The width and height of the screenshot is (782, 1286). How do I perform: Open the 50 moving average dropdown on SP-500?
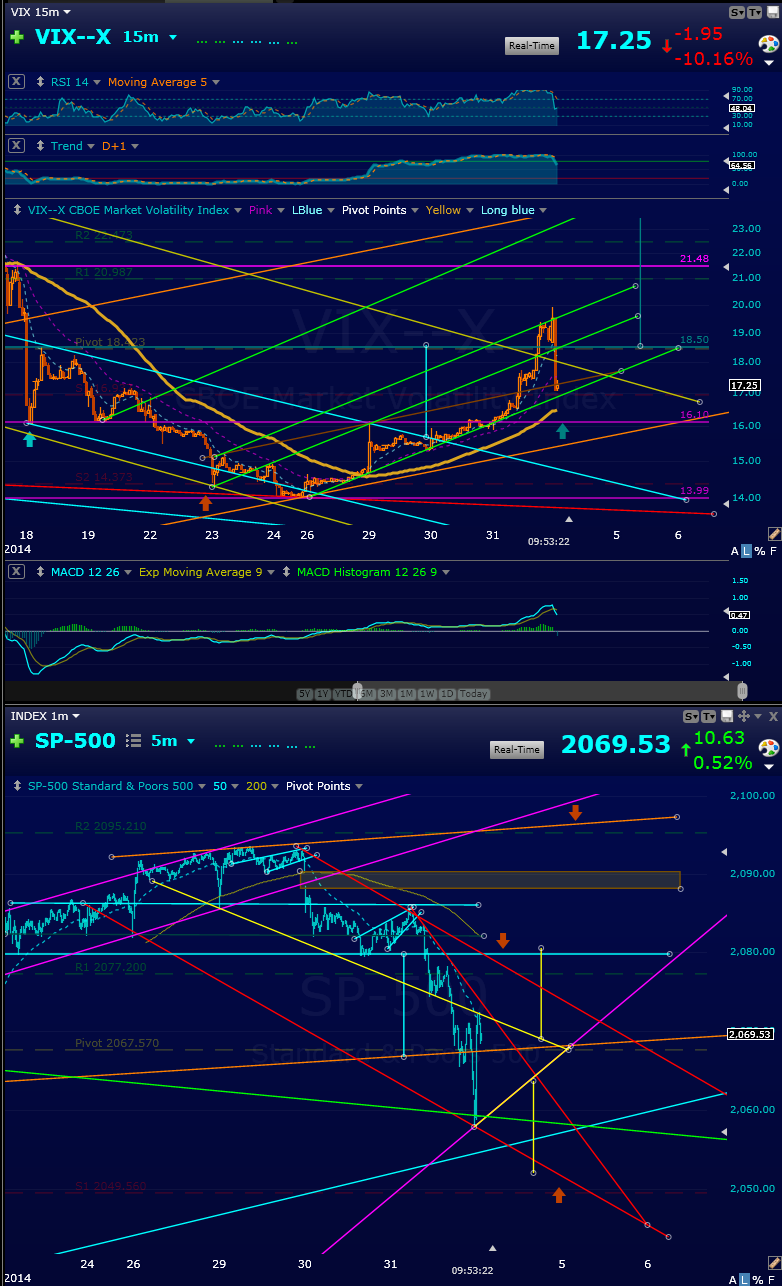(x=235, y=786)
